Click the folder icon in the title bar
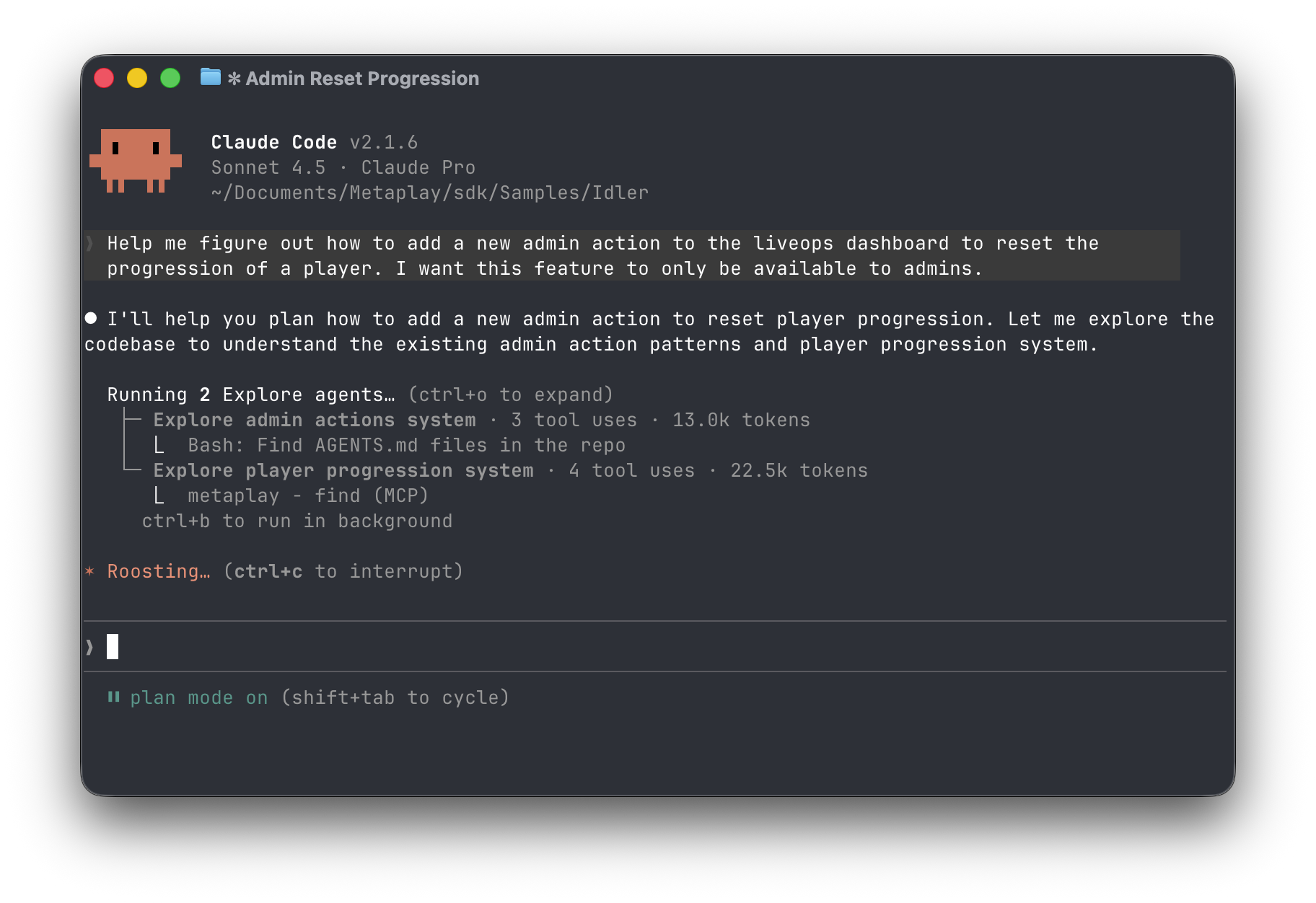Screen dimensions: 1316x903 point(209,78)
